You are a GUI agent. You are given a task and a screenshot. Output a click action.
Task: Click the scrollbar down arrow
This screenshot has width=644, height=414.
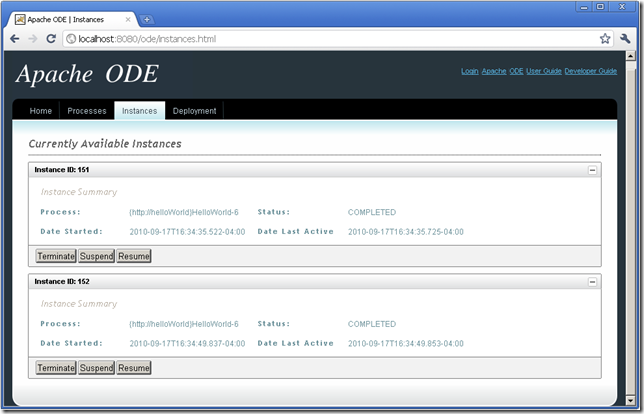(x=631, y=400)
